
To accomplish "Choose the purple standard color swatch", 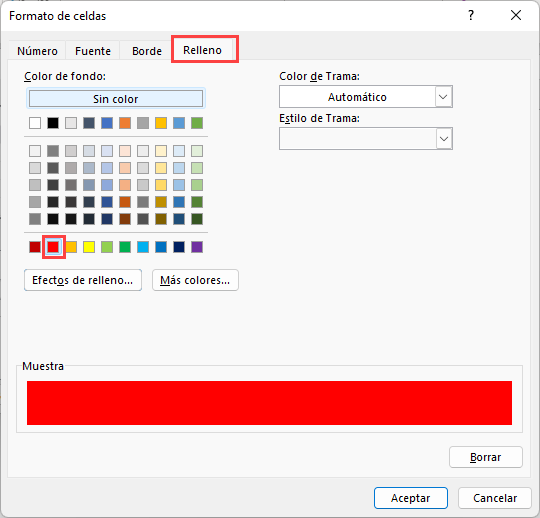I will pyautogui.click(x=197, y=247).
